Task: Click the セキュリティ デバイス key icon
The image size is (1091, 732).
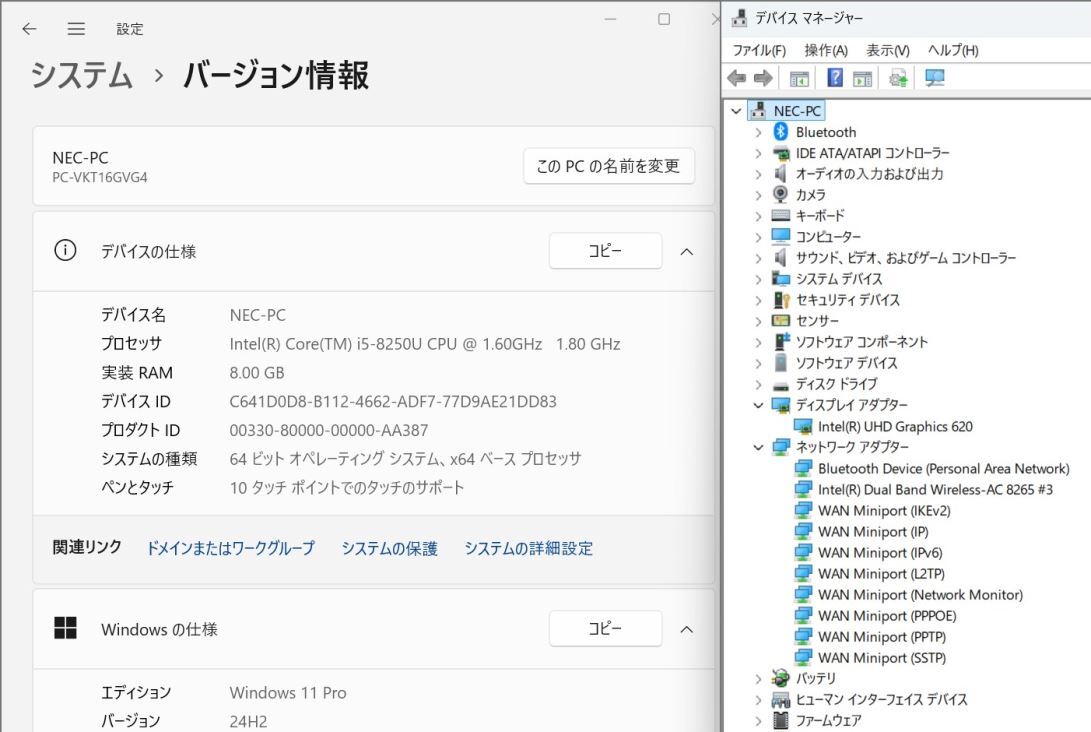Action: (781, 299)
